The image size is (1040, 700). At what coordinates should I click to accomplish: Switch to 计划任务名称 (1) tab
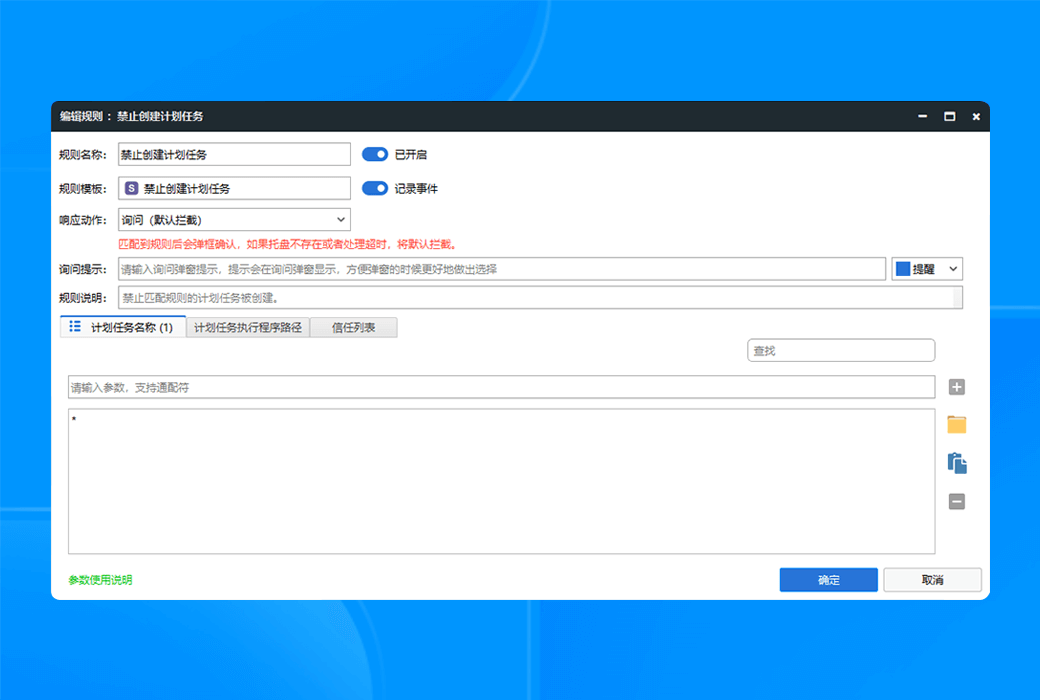123,327
